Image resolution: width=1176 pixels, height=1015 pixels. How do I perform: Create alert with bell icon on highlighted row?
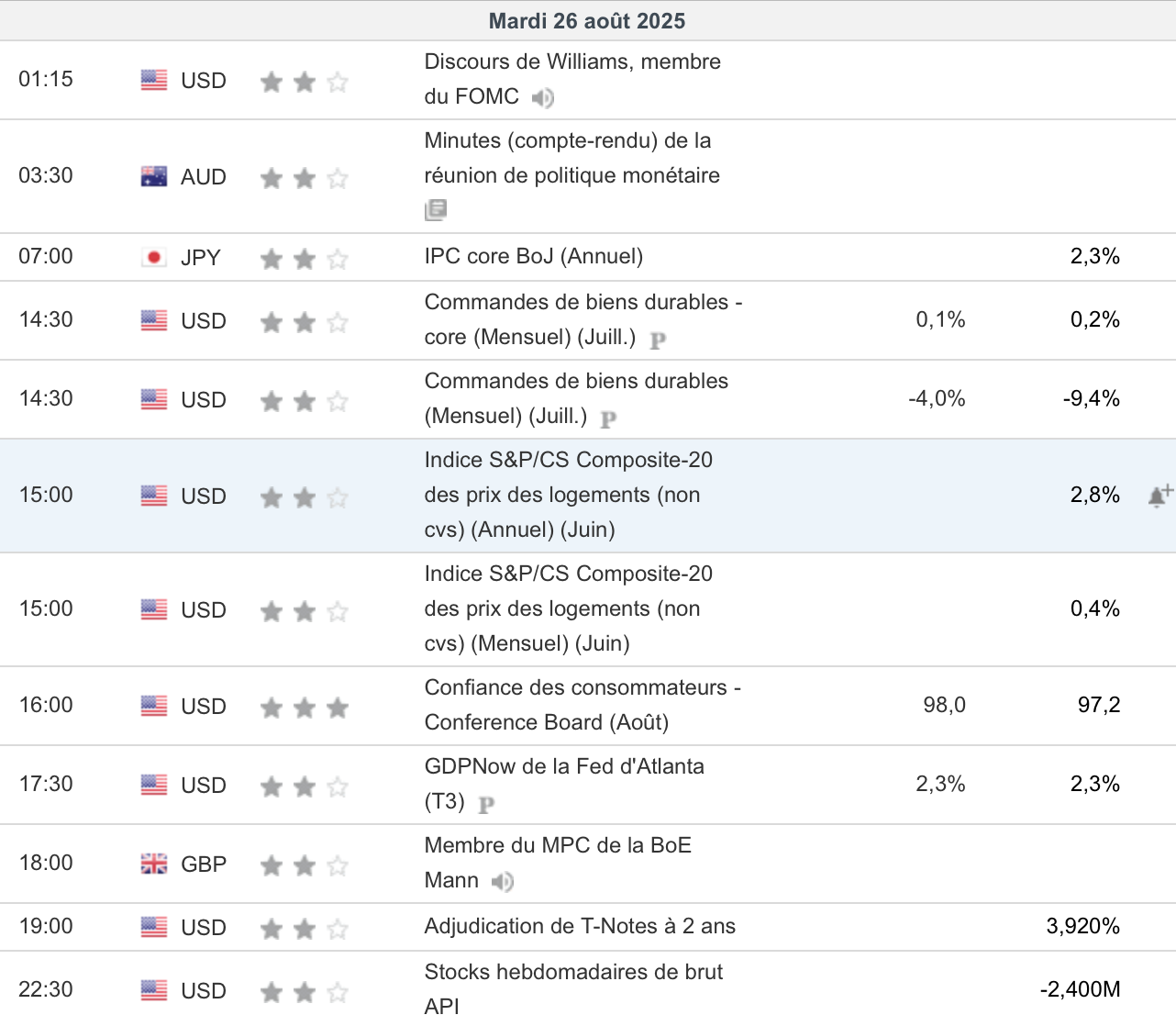tap(1159, 496)
